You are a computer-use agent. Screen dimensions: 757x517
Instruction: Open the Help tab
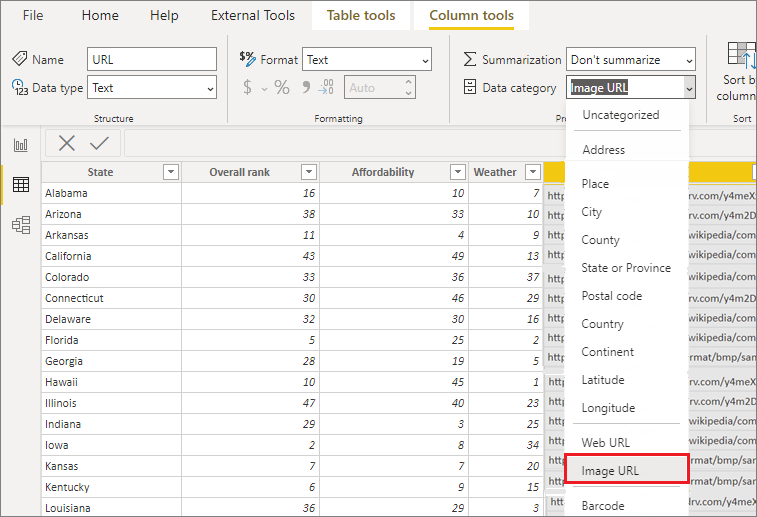[x=164, y=15]
